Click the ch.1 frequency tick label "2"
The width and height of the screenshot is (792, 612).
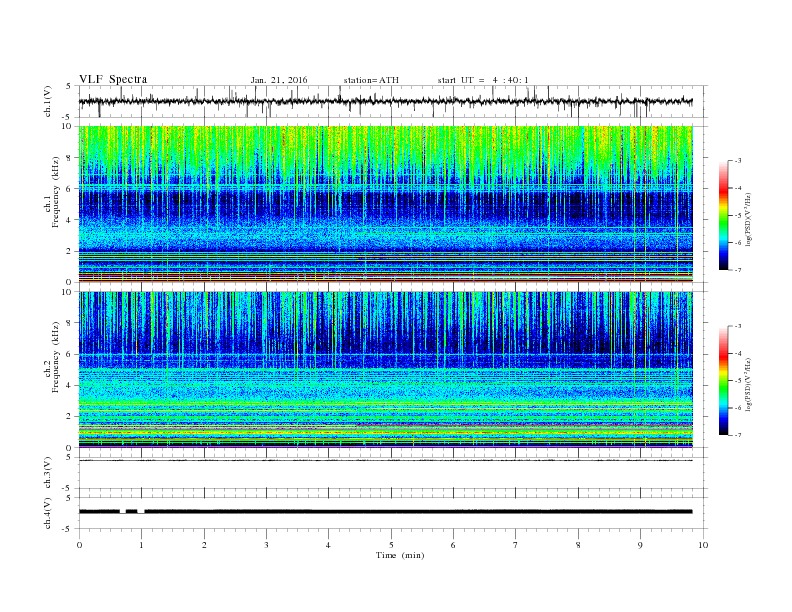click(69, 251)
